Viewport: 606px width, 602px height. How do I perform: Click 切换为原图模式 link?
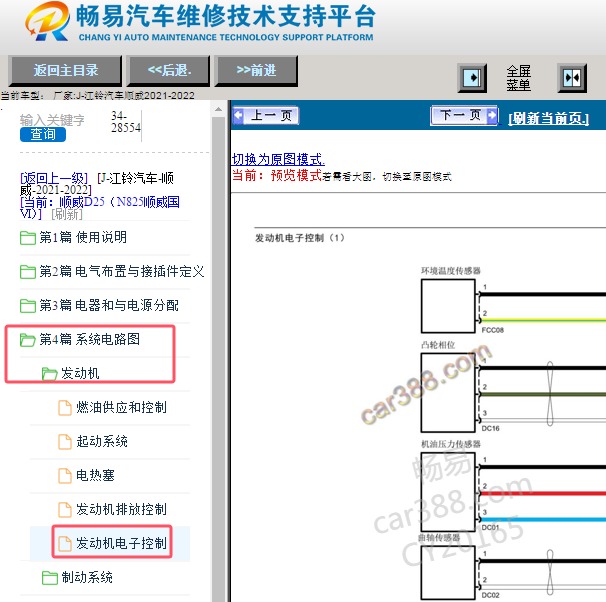point(278,159)
